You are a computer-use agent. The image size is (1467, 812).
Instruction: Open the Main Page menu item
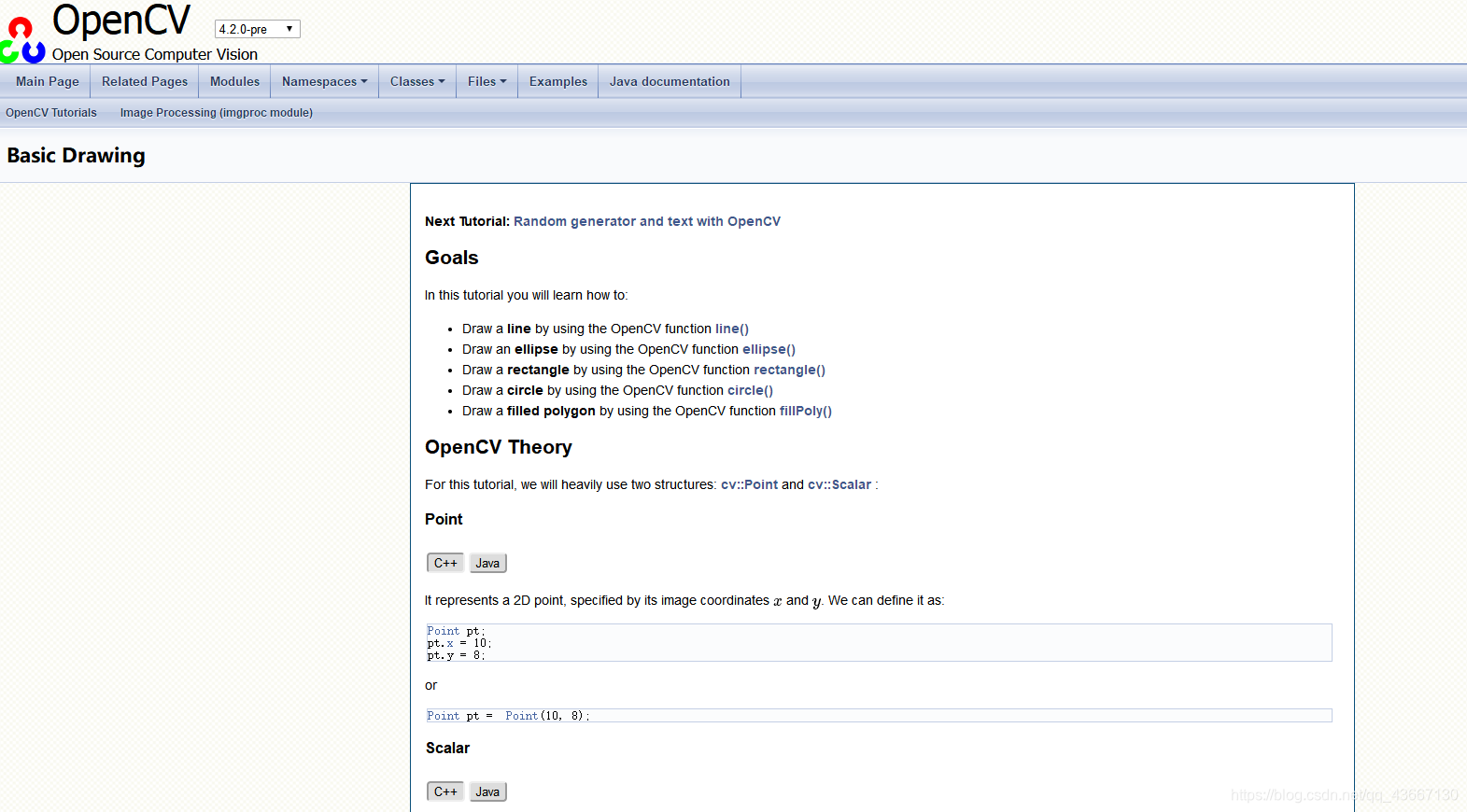coord(48,81)
